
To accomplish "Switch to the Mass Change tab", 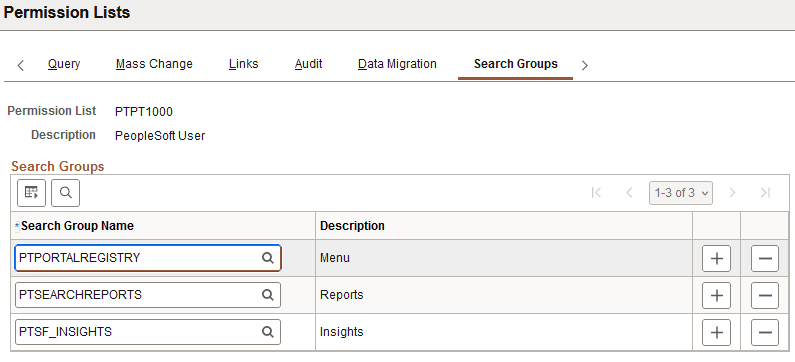I will pos(154,64).
